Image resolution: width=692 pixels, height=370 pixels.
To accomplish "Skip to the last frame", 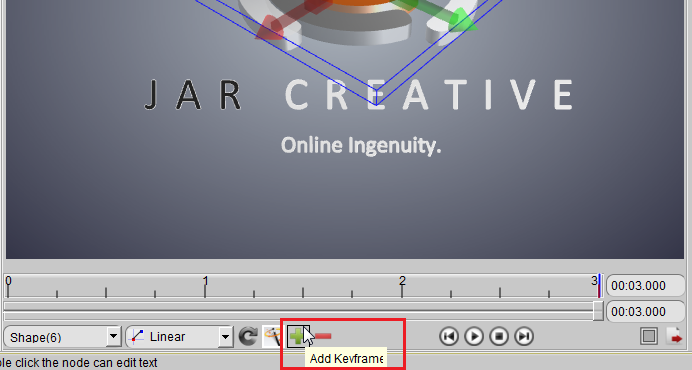I will coord(524,336).
